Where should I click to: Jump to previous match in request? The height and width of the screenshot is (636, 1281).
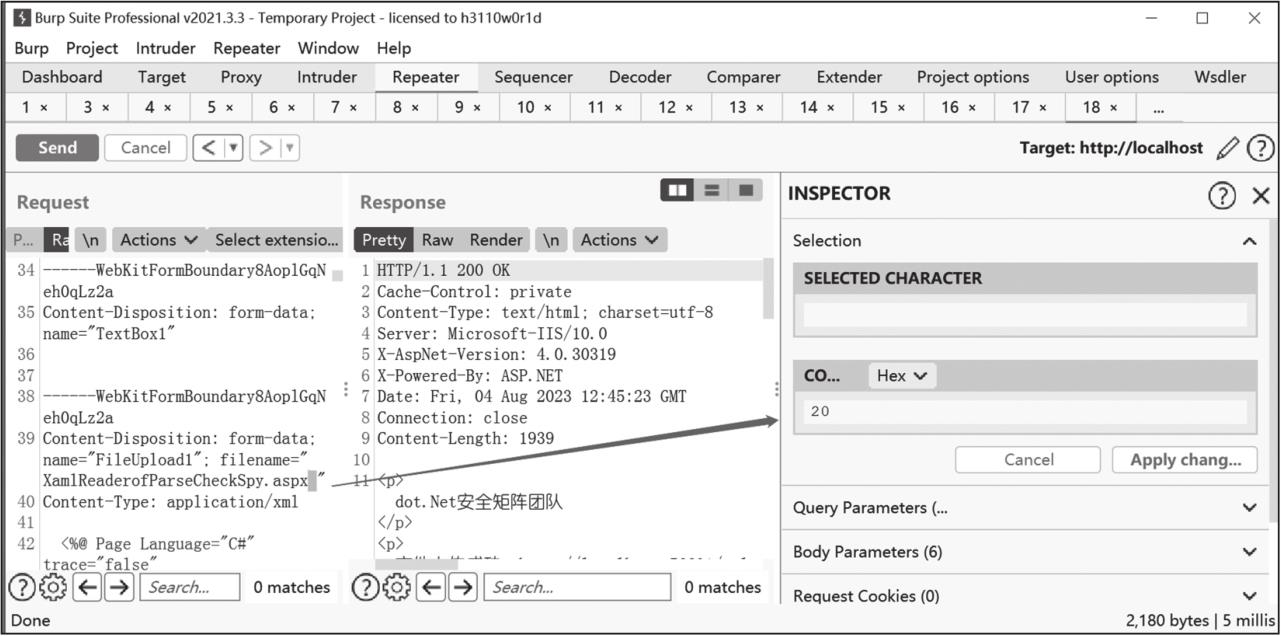pyautogui.click(x=87, y=587)
